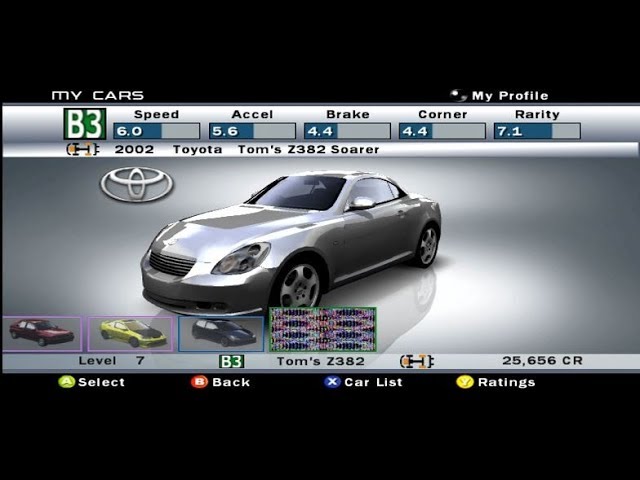640x480 pixels.
Task: Click the Brake rating bar 4.4
Action: [347, 131]
